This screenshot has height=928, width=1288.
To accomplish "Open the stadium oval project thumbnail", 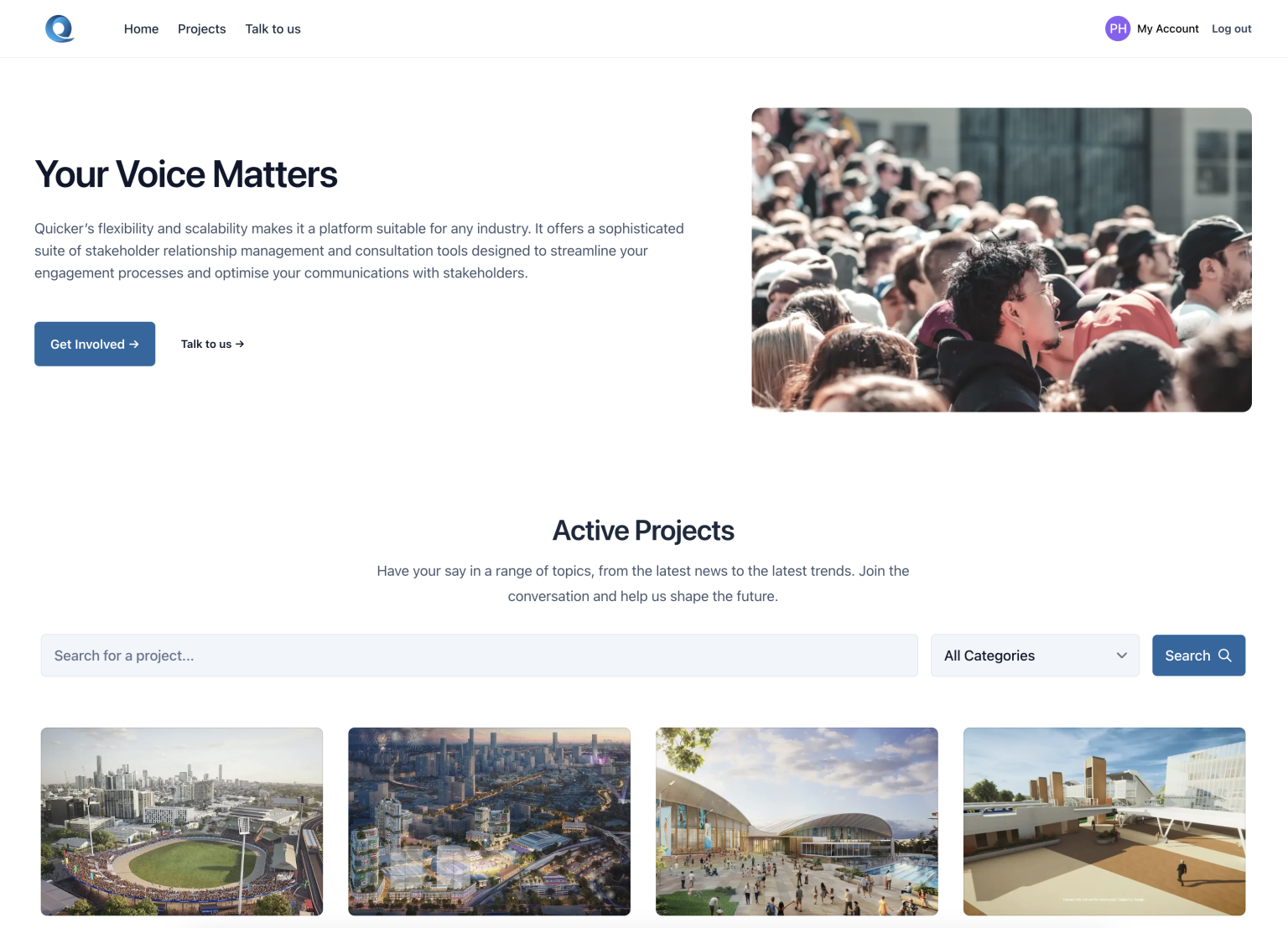I will 182,822.
